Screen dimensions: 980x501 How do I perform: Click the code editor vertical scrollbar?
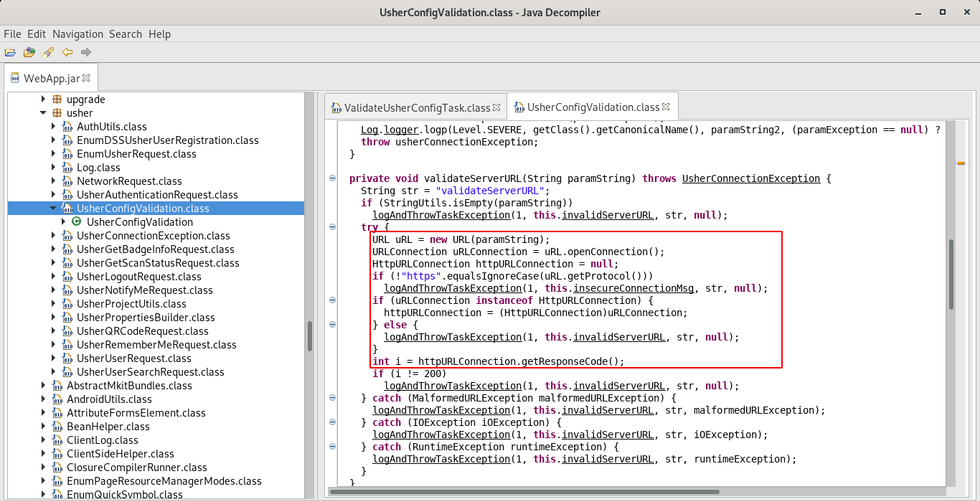pyautogui.click(x=950, y=275)
